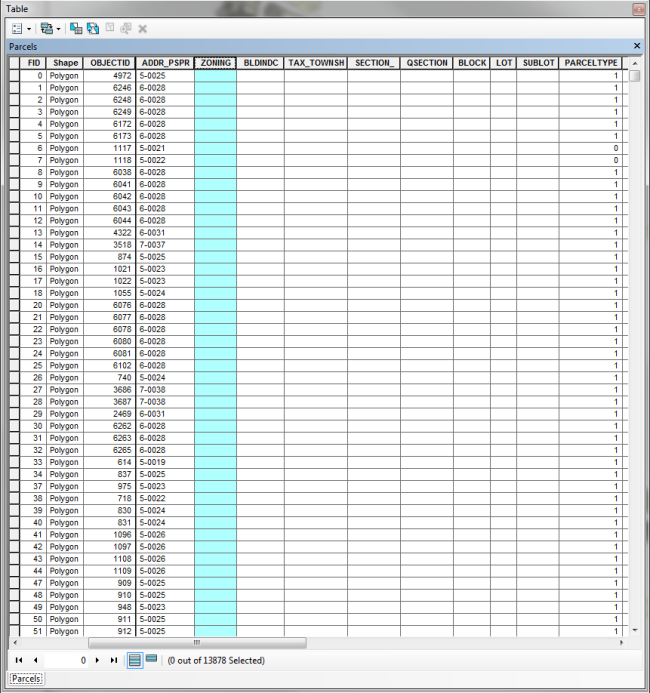
Task: Toggle Show selected records view
Action: [151, 660]
